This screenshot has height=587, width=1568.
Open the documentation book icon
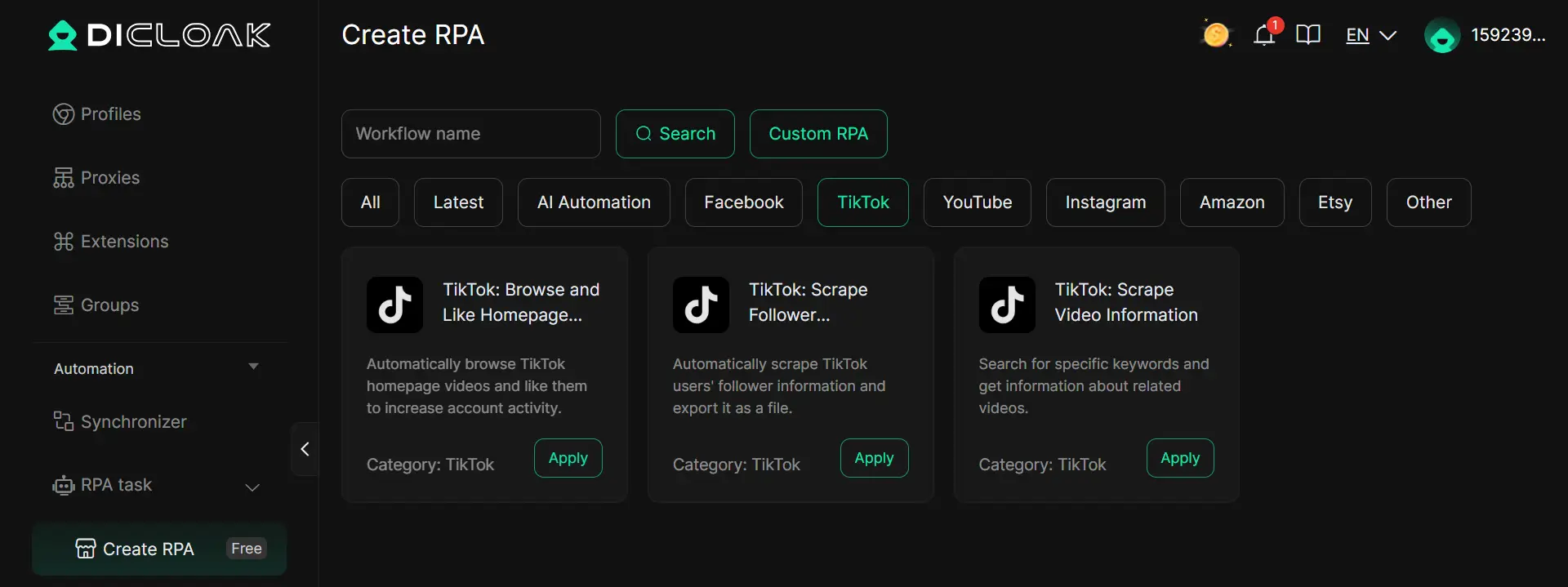[1307, 35]
